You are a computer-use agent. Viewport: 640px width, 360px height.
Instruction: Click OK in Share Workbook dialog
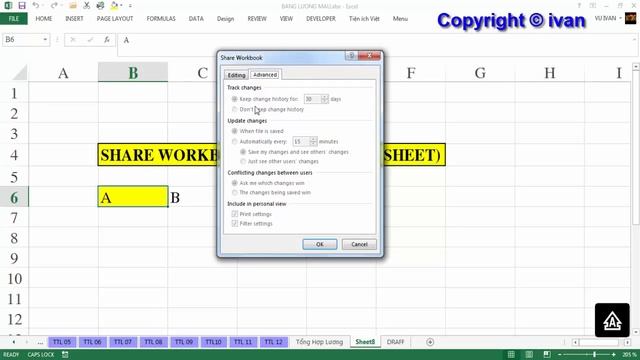click(320, 244)
